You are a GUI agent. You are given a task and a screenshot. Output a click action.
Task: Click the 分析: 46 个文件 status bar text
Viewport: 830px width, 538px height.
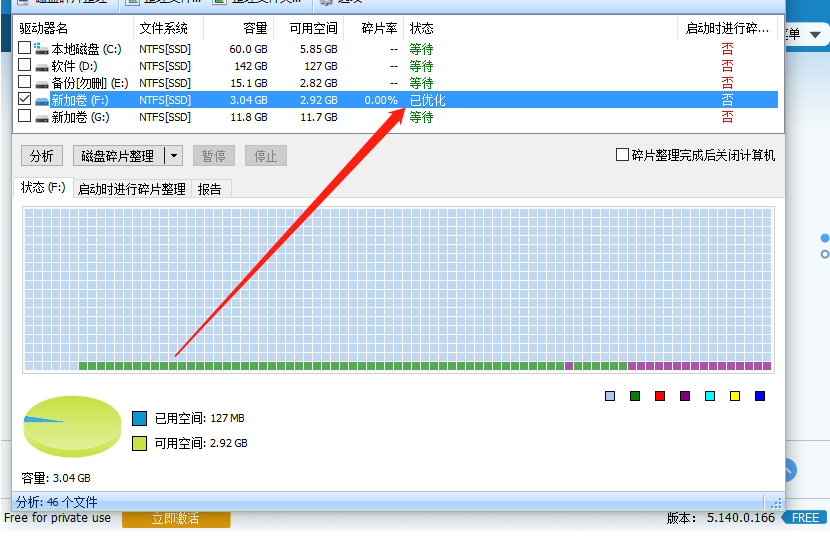click(x=57, y=502)
